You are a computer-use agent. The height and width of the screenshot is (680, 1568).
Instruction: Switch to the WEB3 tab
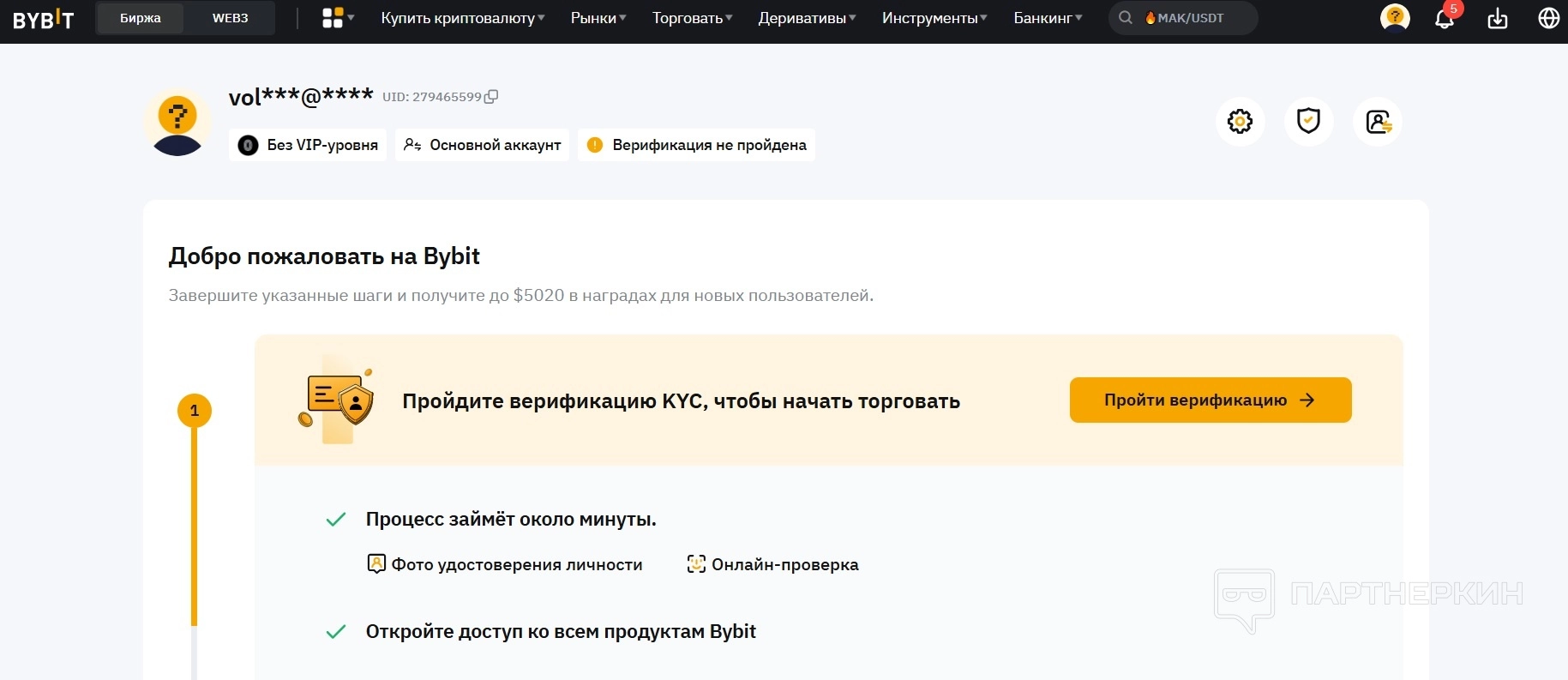[230, 18]
